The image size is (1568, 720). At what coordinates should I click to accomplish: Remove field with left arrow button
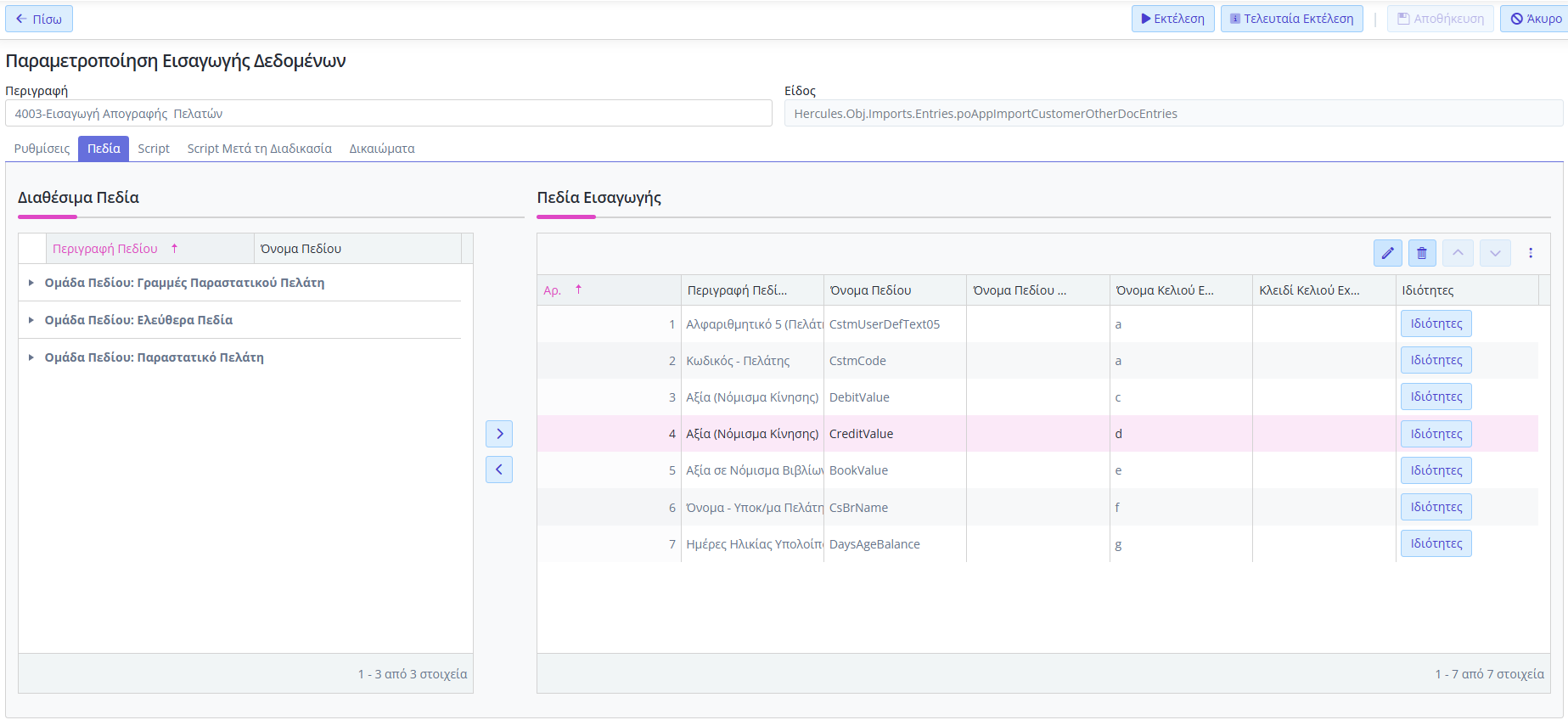click(x=499, y=470)
